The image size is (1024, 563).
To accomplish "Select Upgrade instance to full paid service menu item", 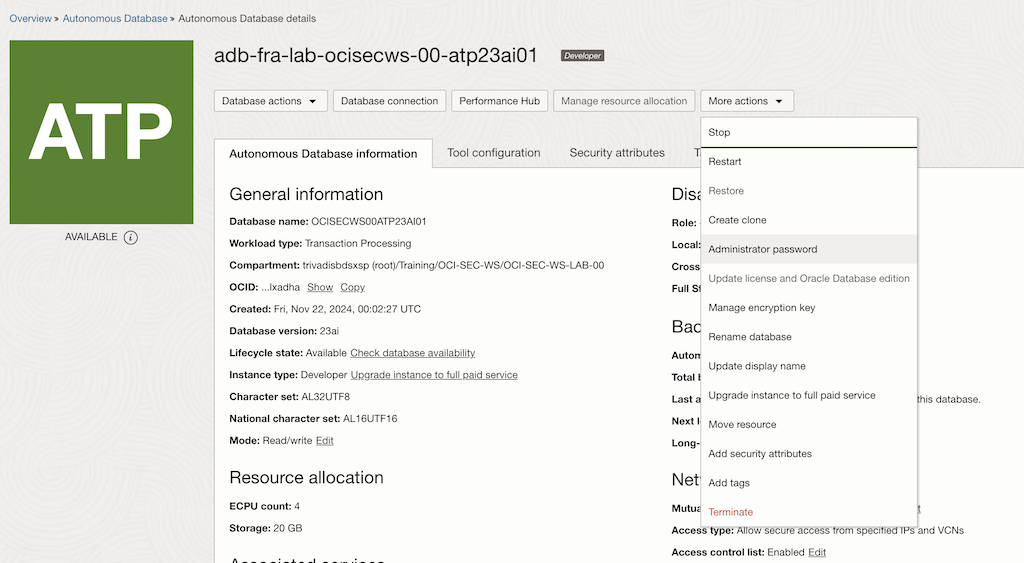I will 808,395.
